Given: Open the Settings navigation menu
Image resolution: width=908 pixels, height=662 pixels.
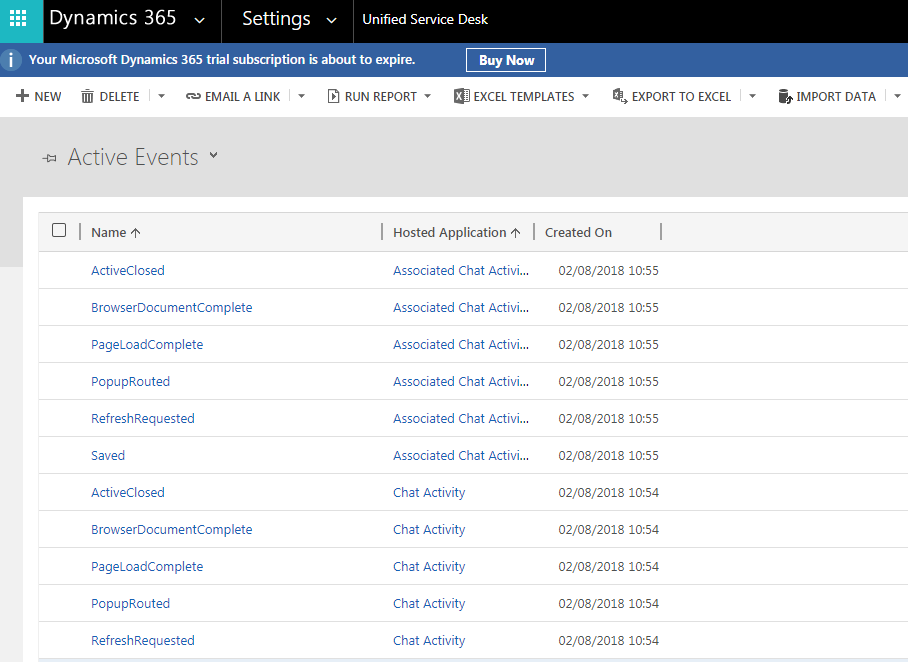Looking at the screenshot, I should pos(276,19).
